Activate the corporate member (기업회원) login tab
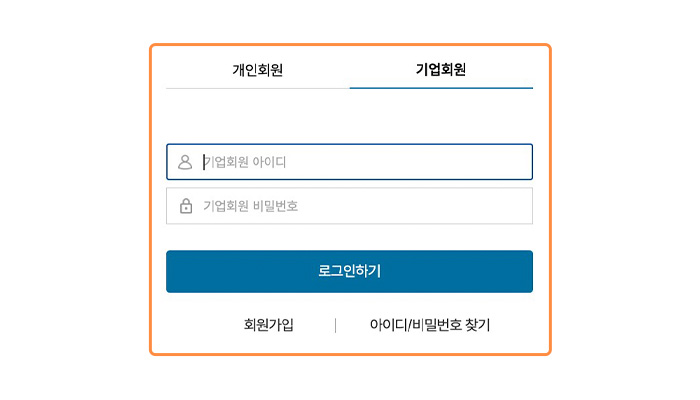The image size is (700, 400). [441, 70]
